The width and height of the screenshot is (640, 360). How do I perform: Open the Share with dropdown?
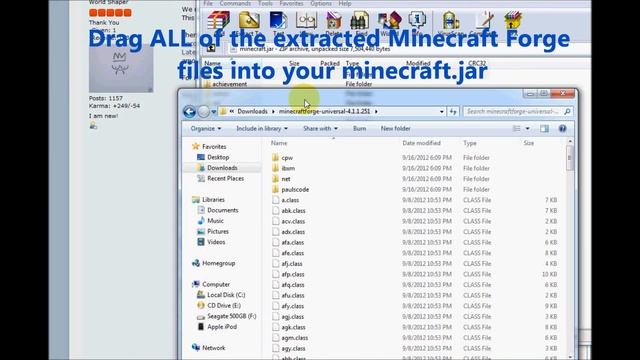320,129
